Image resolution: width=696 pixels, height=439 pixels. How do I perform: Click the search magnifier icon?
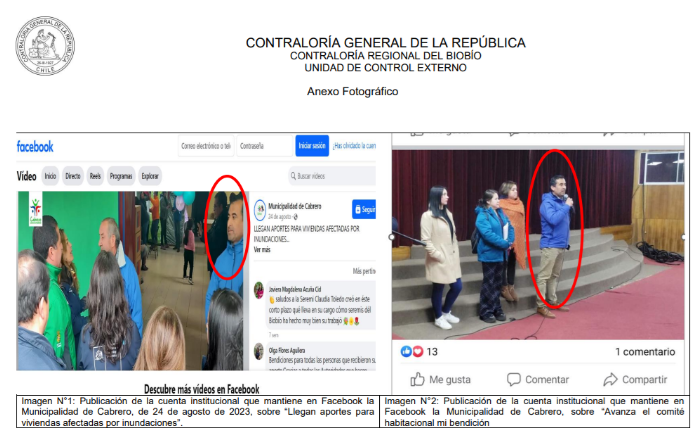(x=293, y=176)
